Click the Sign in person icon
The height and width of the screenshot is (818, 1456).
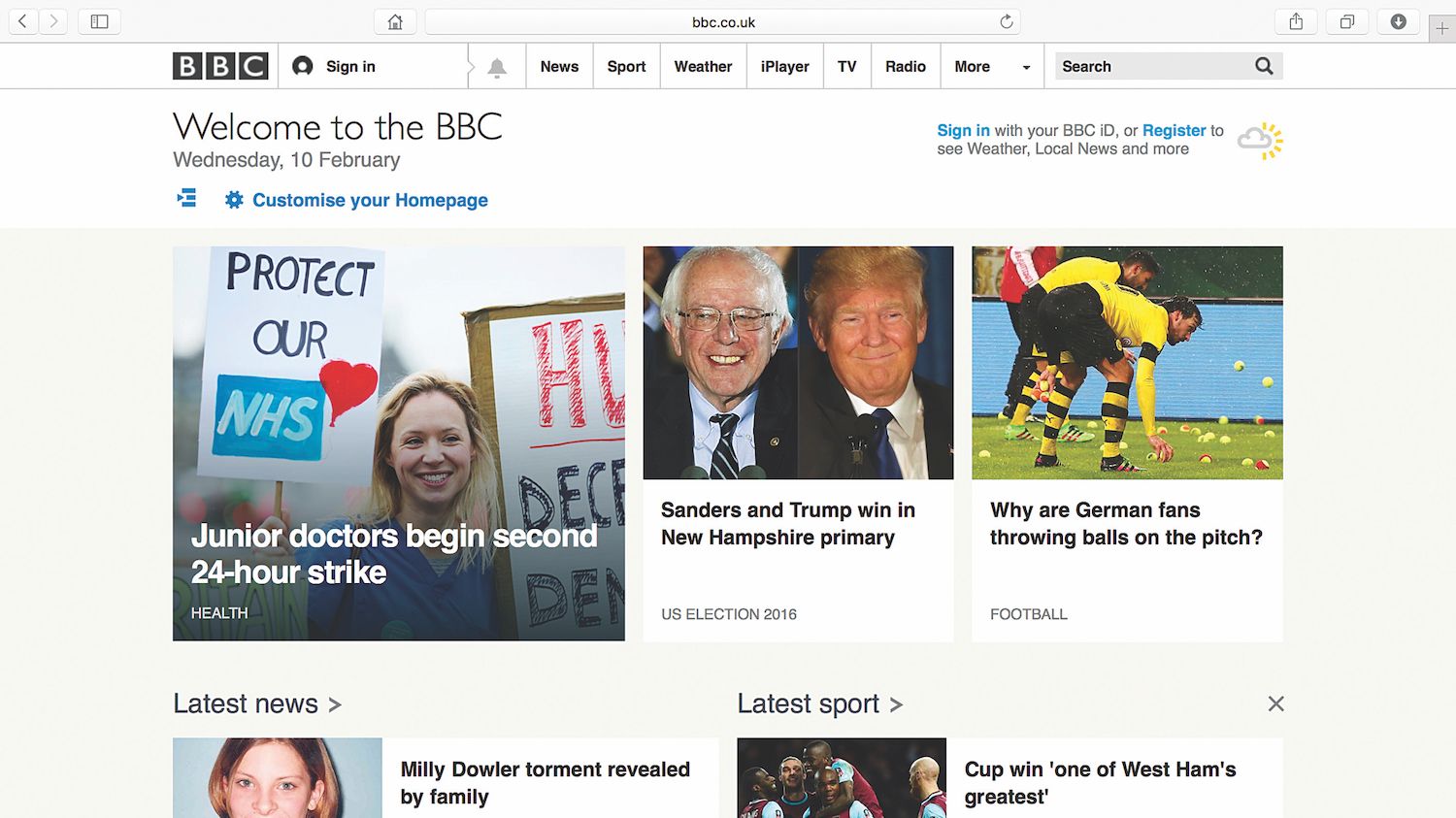pos(304,66)
